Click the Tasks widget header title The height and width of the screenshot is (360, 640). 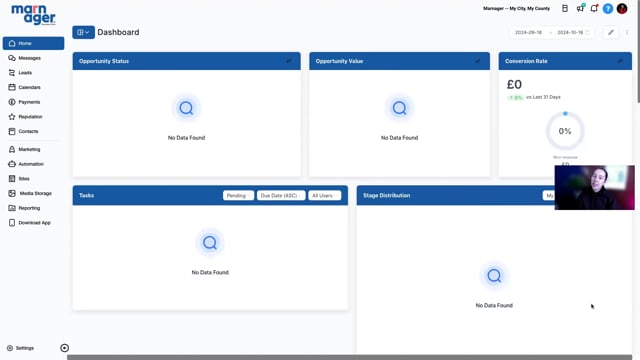tap(87, 196)
